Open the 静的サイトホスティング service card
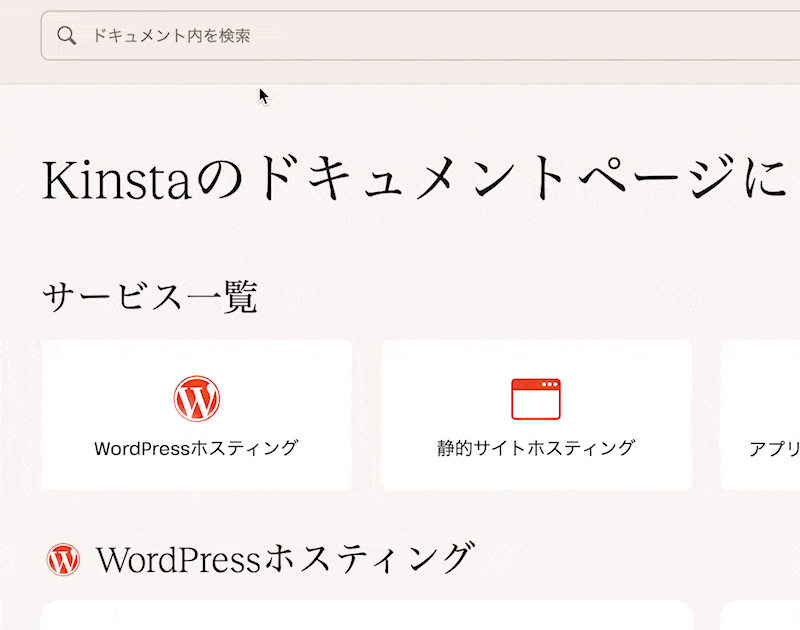The width and height of the screenshot is (800, 630). click(536, 415)
